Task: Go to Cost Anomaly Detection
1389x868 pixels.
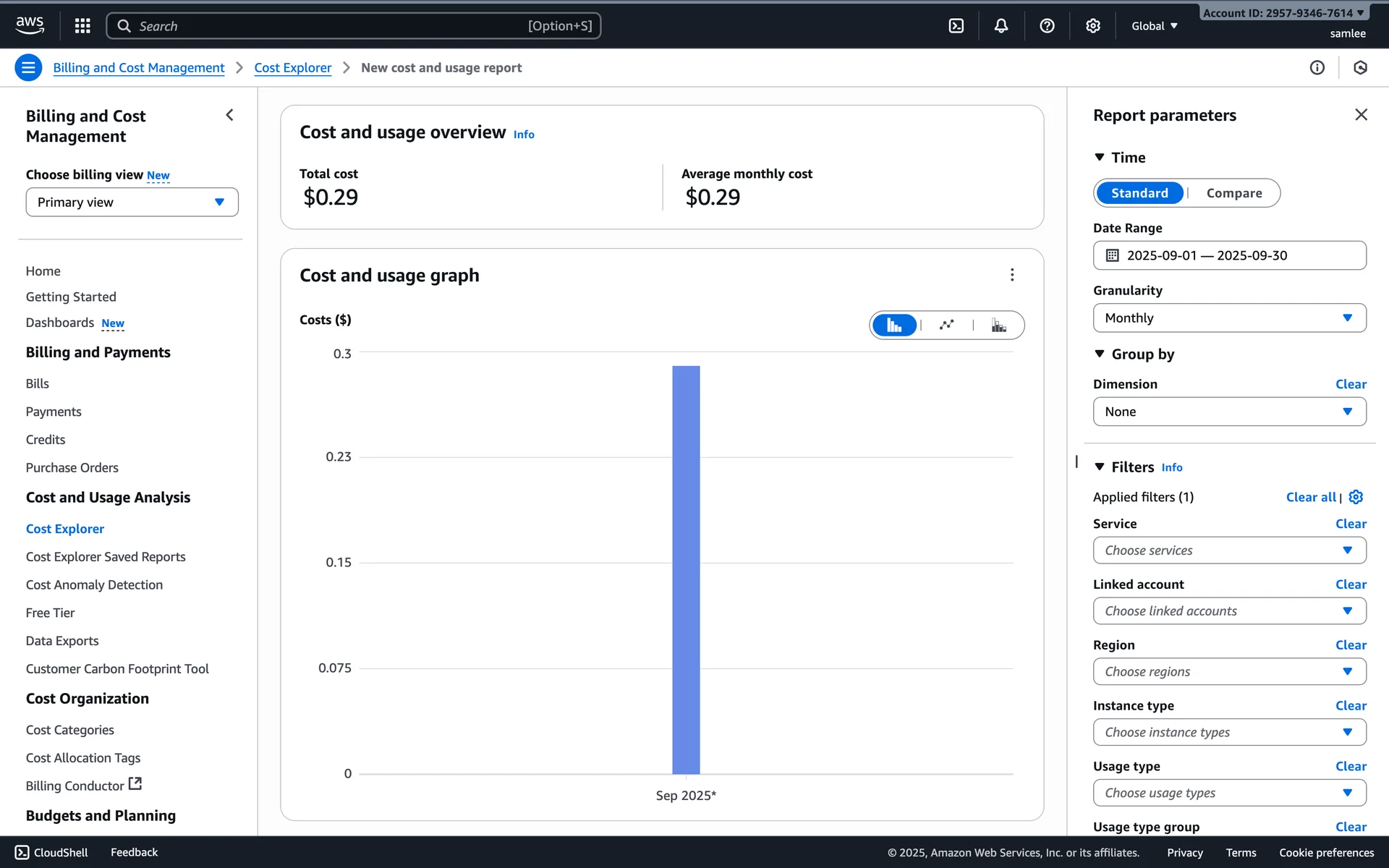Action: coord(94,584)
